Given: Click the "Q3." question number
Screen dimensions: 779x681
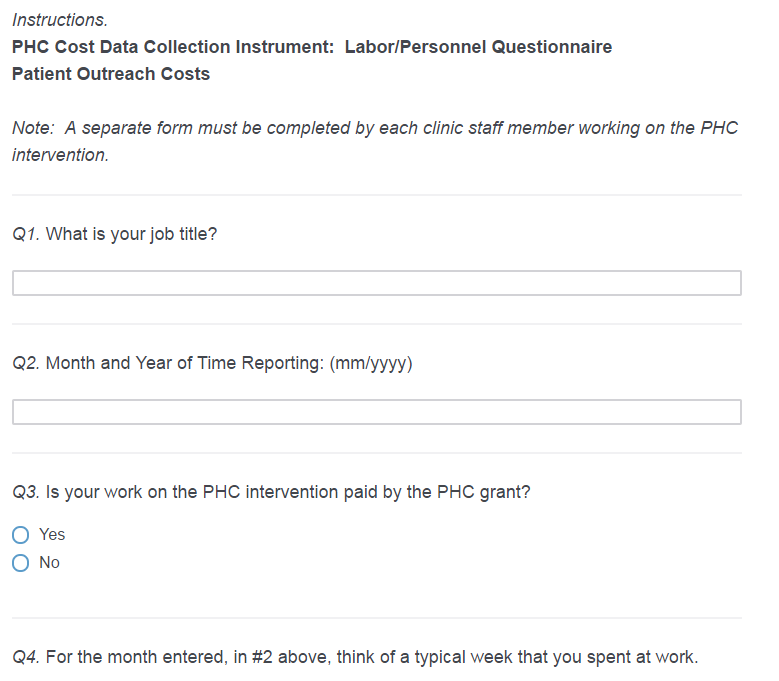Looking at the screenshot, I should 27,492.
